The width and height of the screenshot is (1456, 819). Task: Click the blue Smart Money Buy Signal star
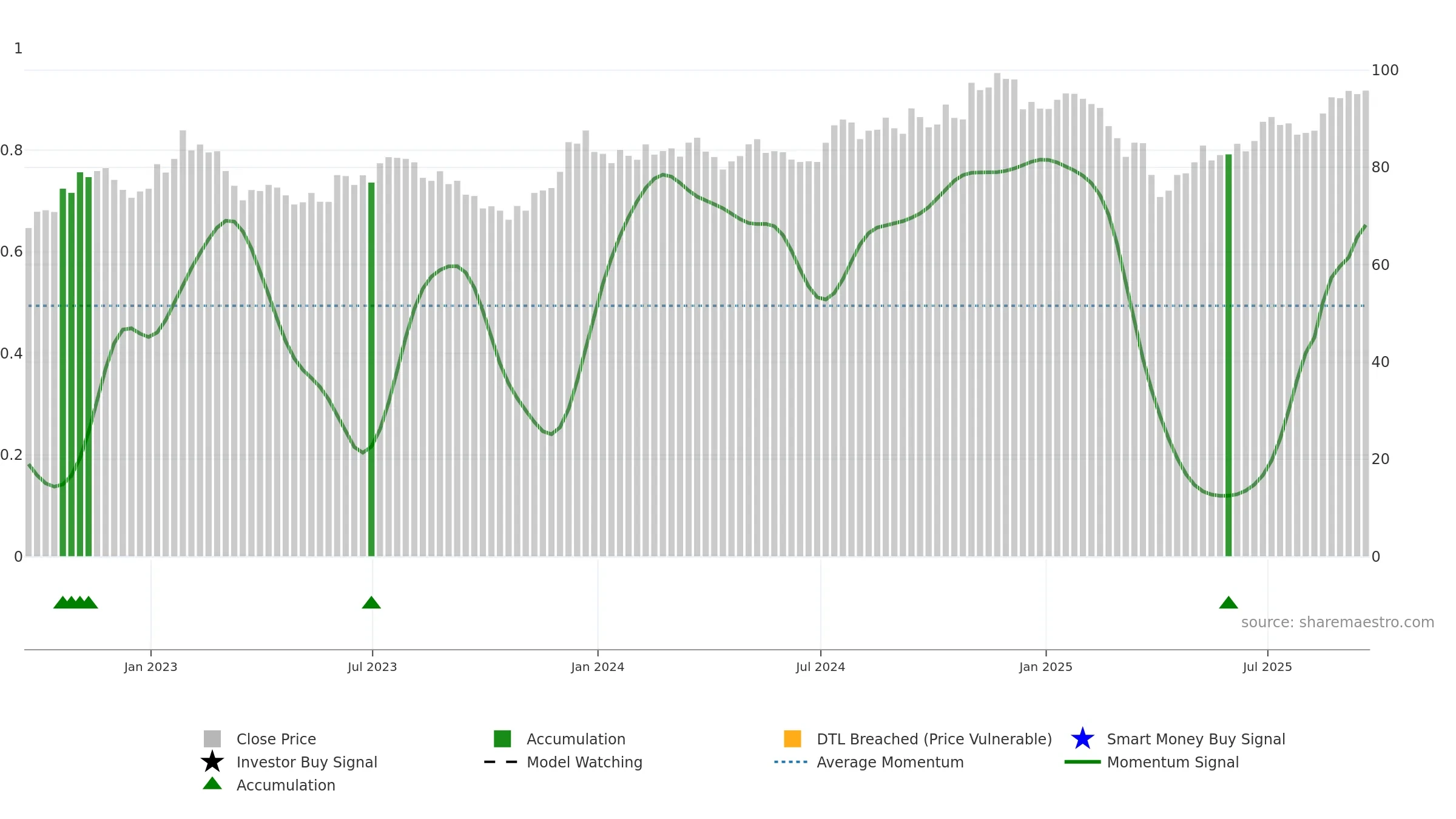click(x=1082, y=739)
